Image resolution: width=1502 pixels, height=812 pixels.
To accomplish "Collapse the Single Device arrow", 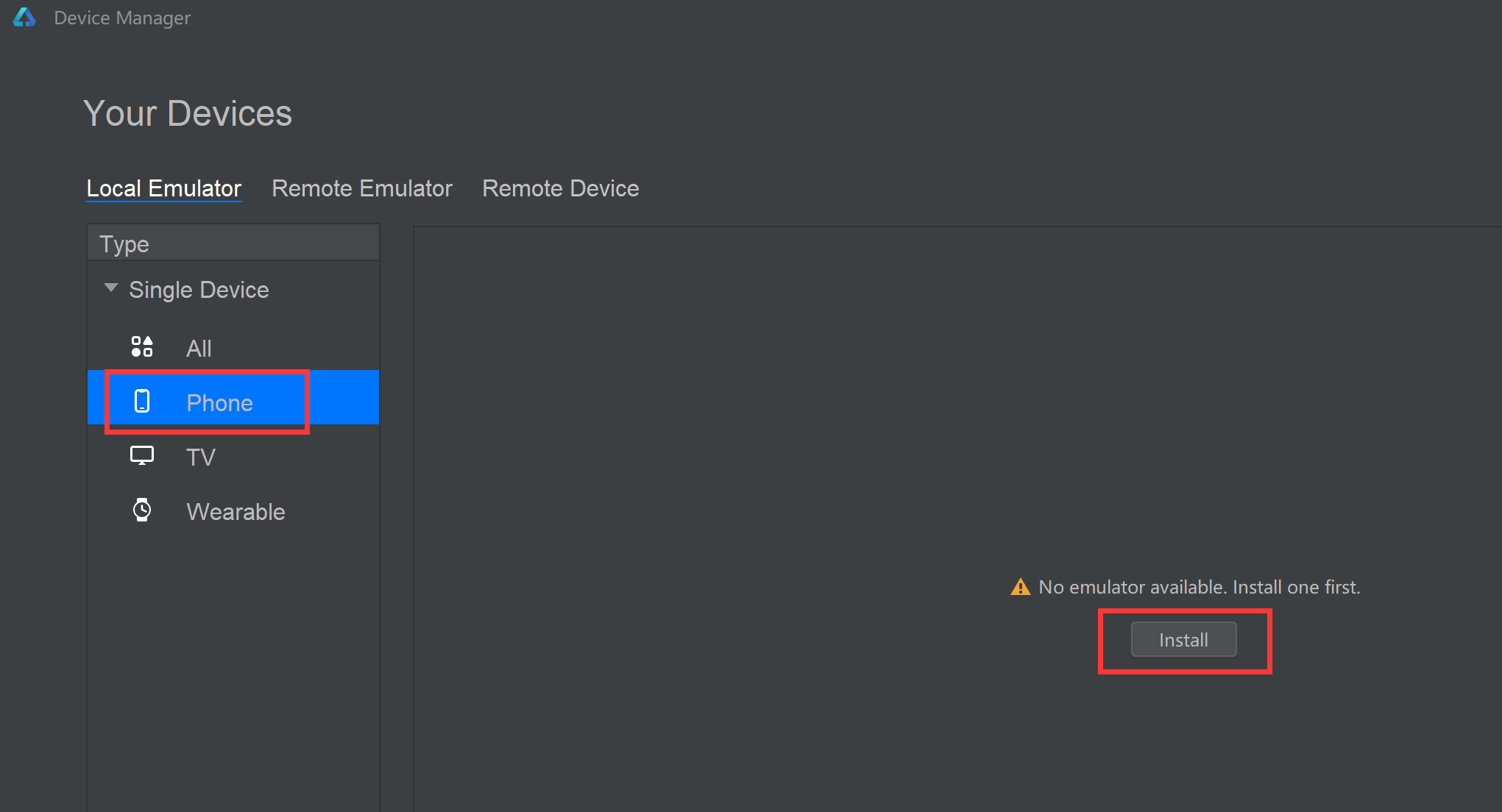I will [x=111, y=288].
